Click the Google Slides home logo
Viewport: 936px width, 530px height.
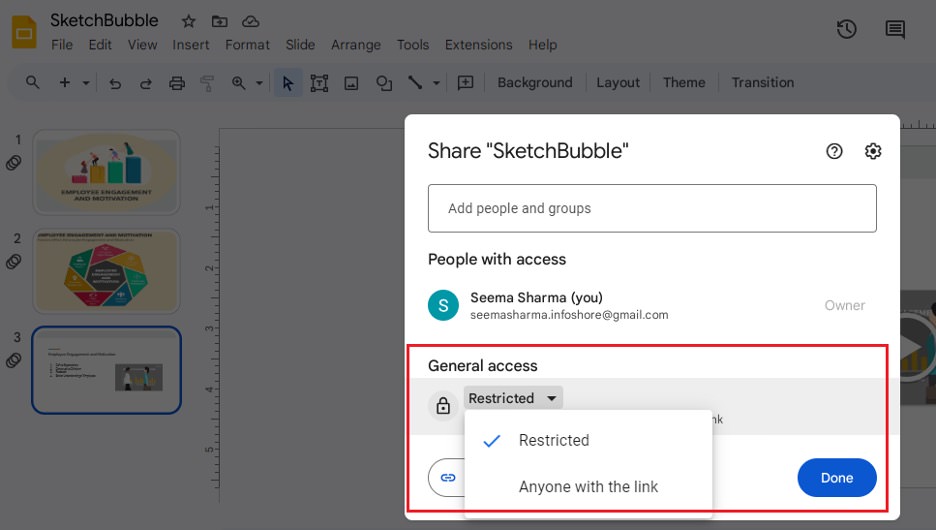24,32
